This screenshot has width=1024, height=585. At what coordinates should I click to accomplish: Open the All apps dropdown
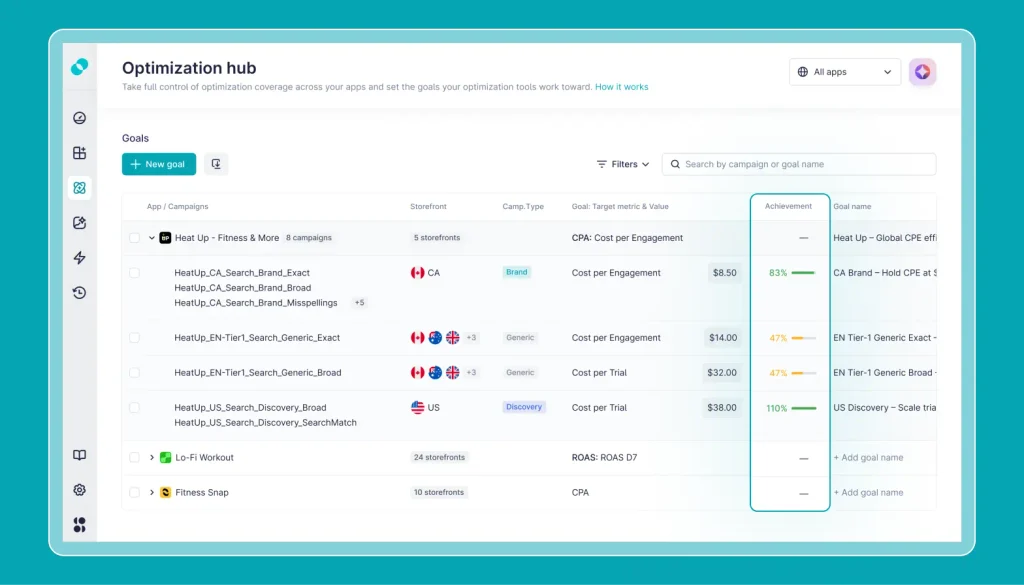(844, 72)
